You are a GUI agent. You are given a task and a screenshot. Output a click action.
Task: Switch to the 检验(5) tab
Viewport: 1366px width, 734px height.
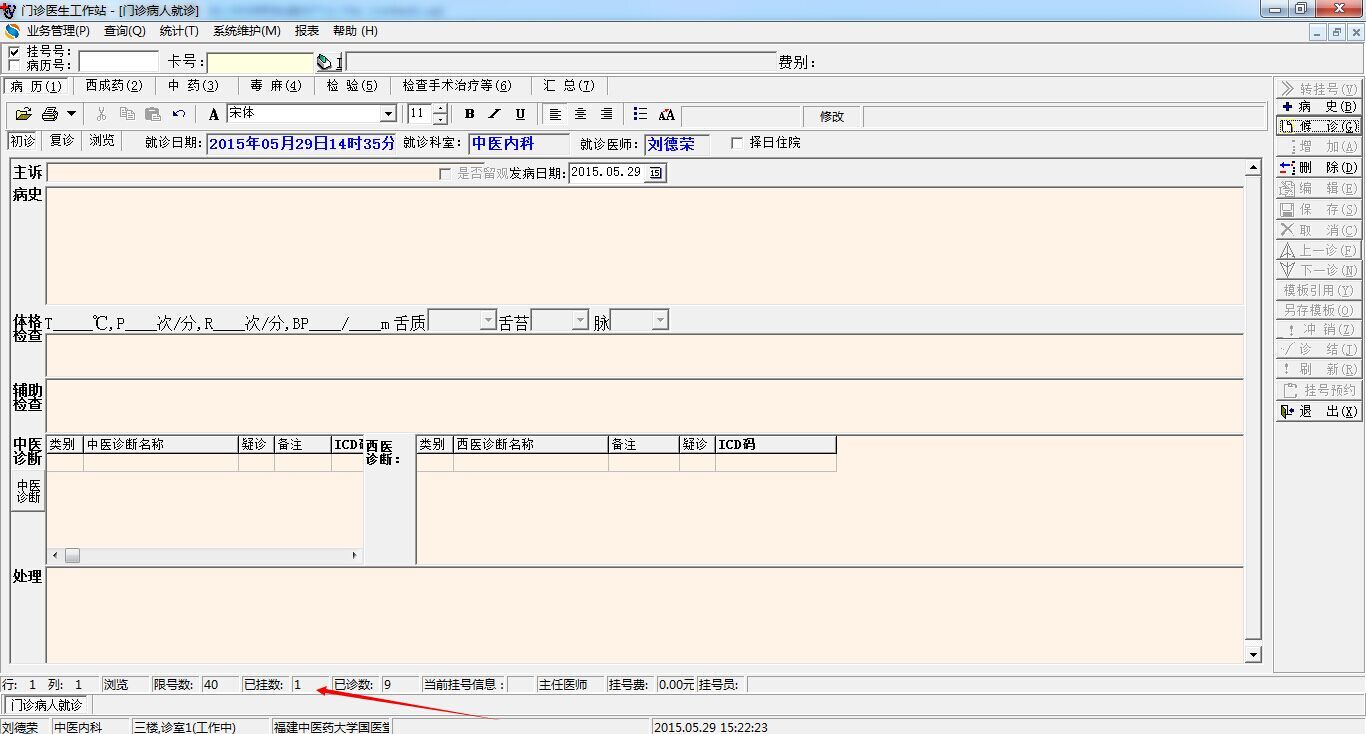pos(352,86)
